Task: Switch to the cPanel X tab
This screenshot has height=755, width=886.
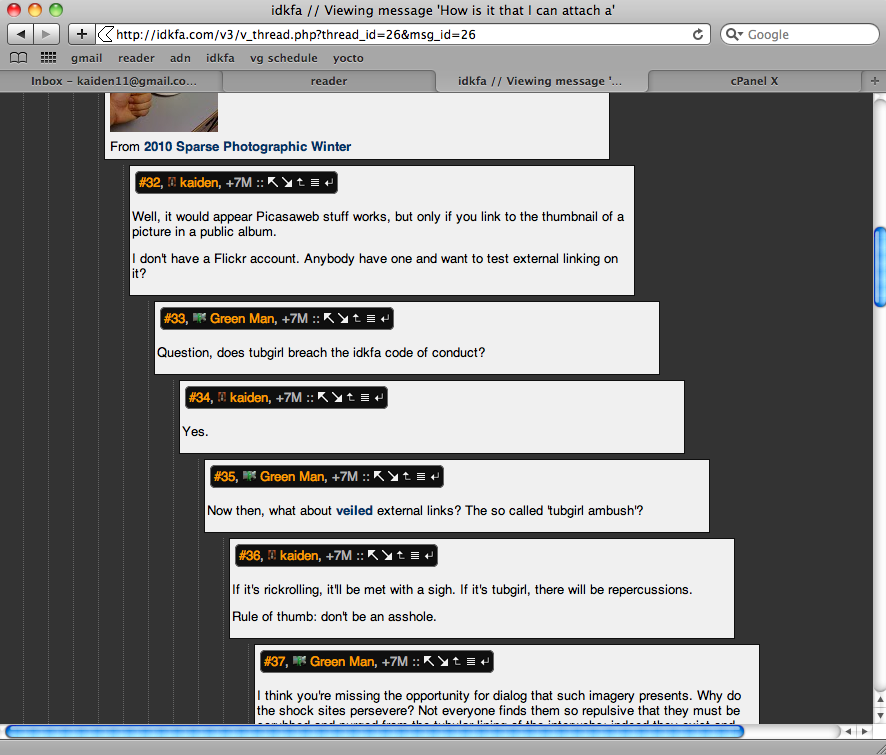Action: (754, 81)
